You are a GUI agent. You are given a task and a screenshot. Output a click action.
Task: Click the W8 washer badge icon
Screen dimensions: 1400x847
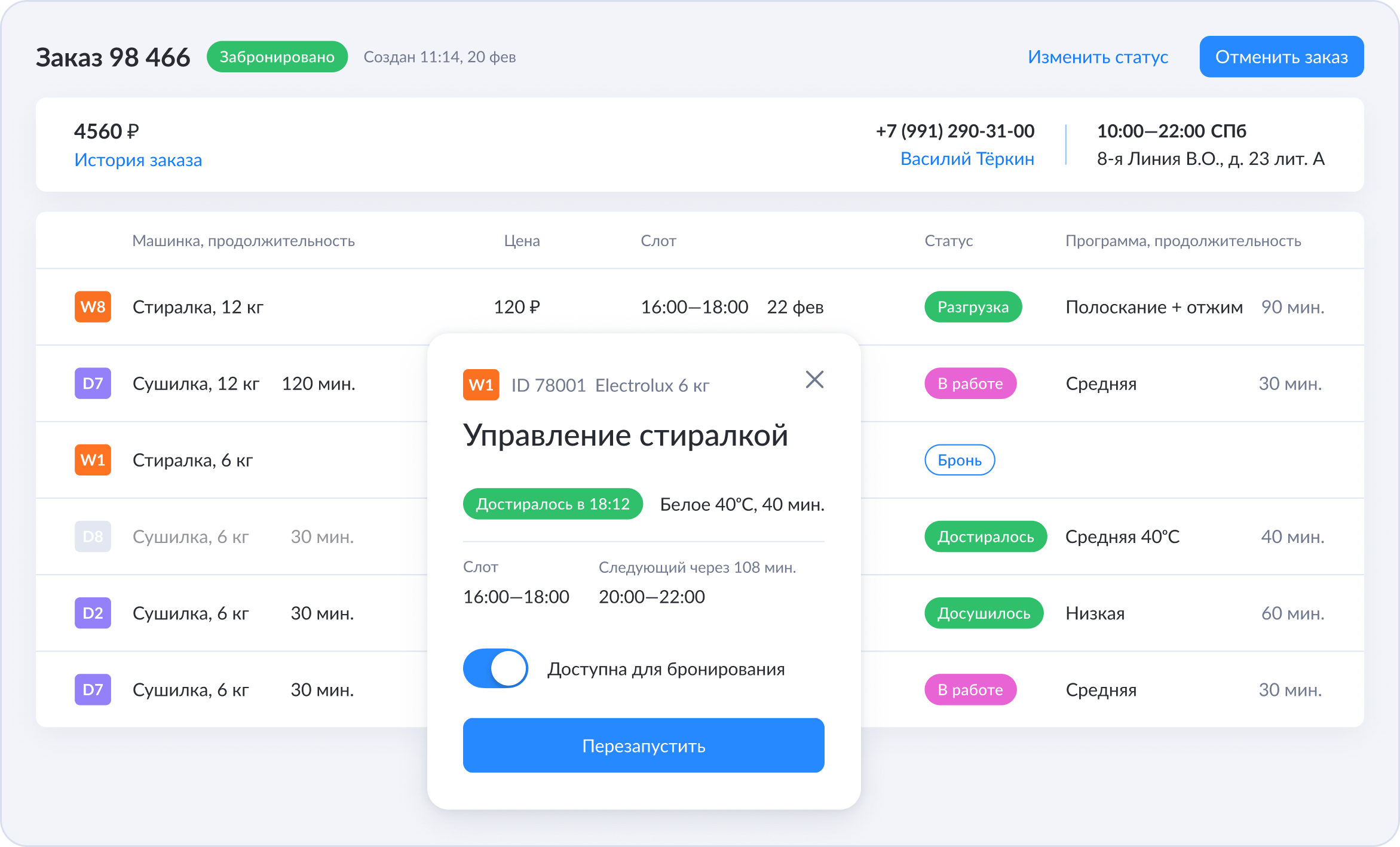[x=93, y=307]
